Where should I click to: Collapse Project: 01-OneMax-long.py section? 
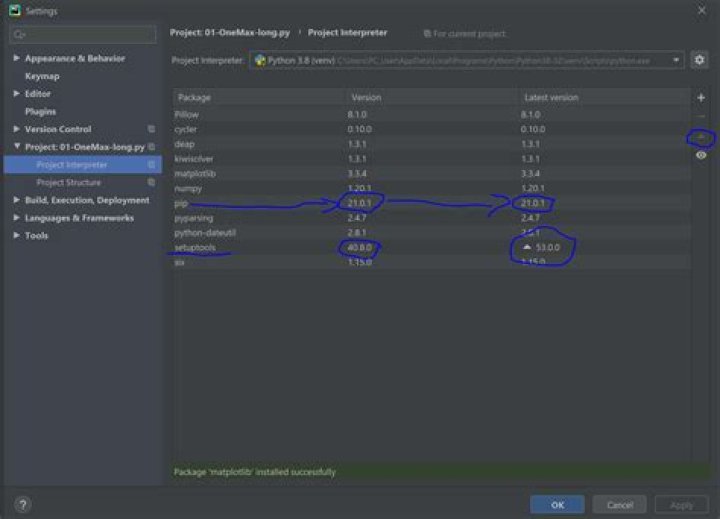(x=17, y=147)
